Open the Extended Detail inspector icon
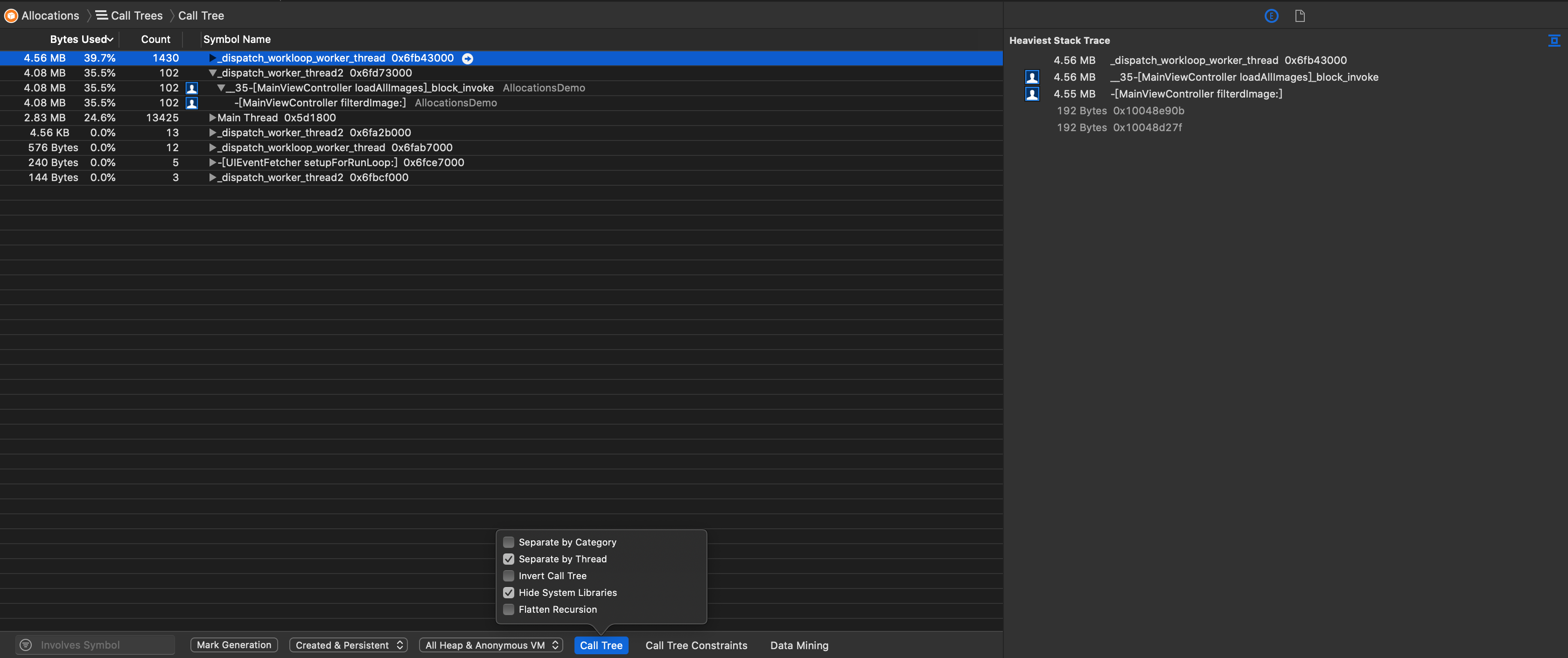This screenshot has height=658, width=1568. (x=1271, y=16)
